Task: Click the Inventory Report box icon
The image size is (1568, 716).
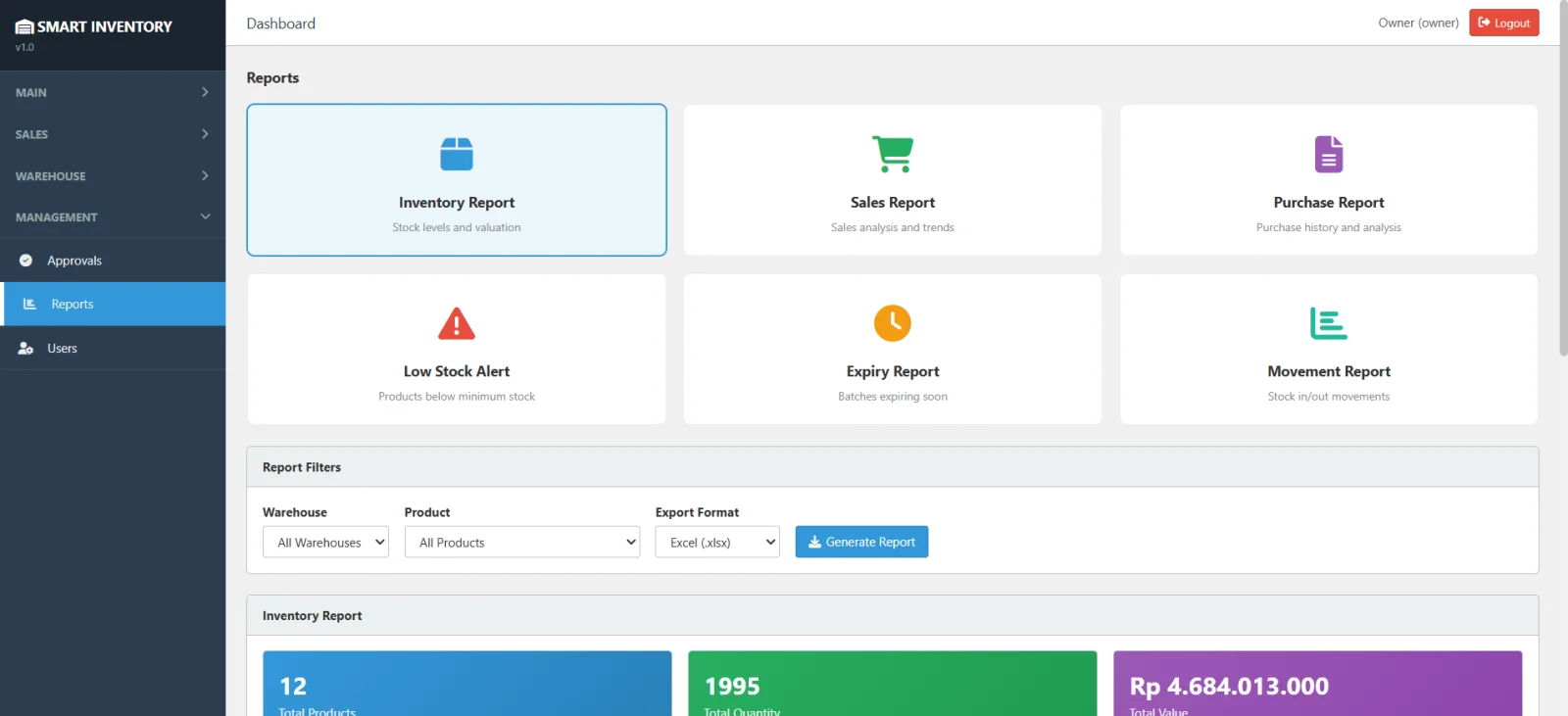Action: point(457,155)
